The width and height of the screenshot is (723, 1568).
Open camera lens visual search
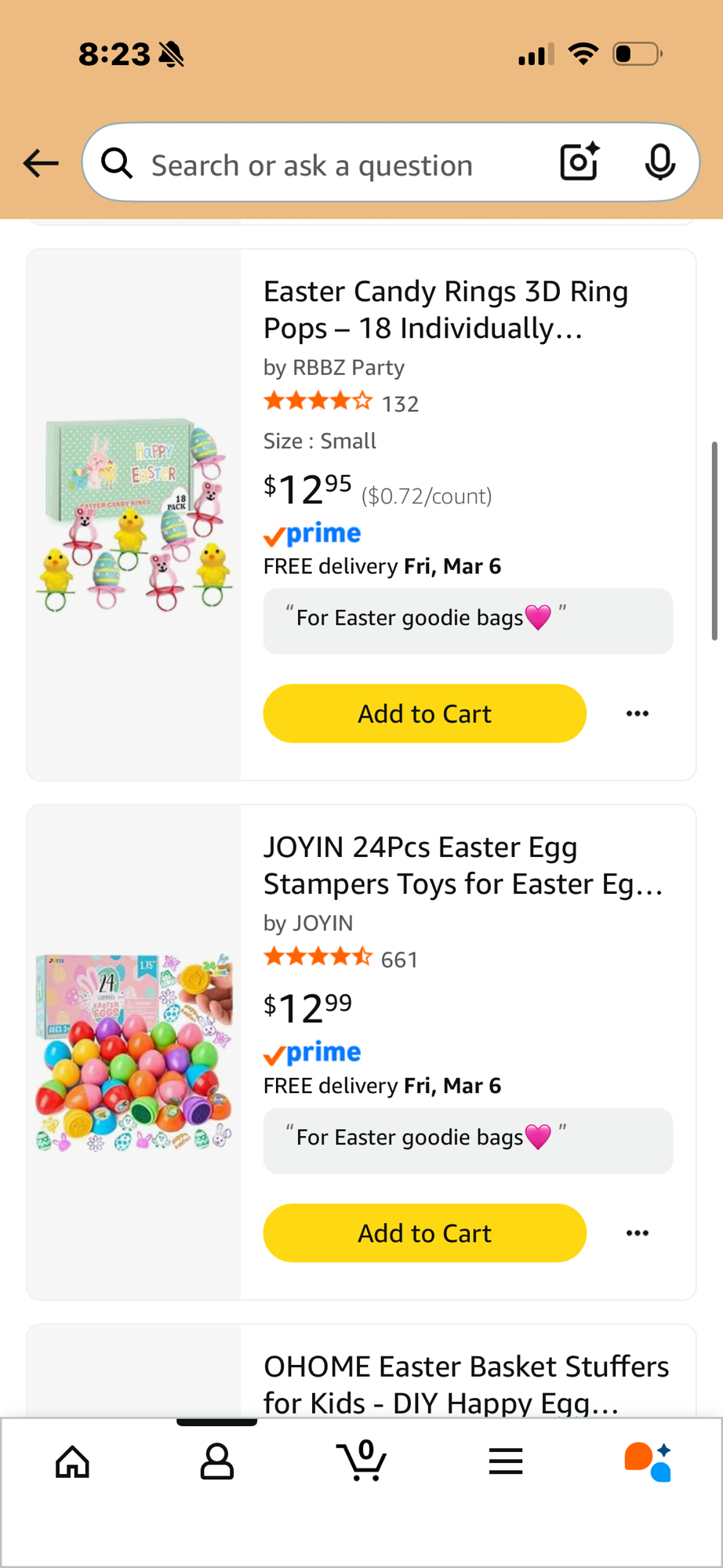click(x=579, y=162)
